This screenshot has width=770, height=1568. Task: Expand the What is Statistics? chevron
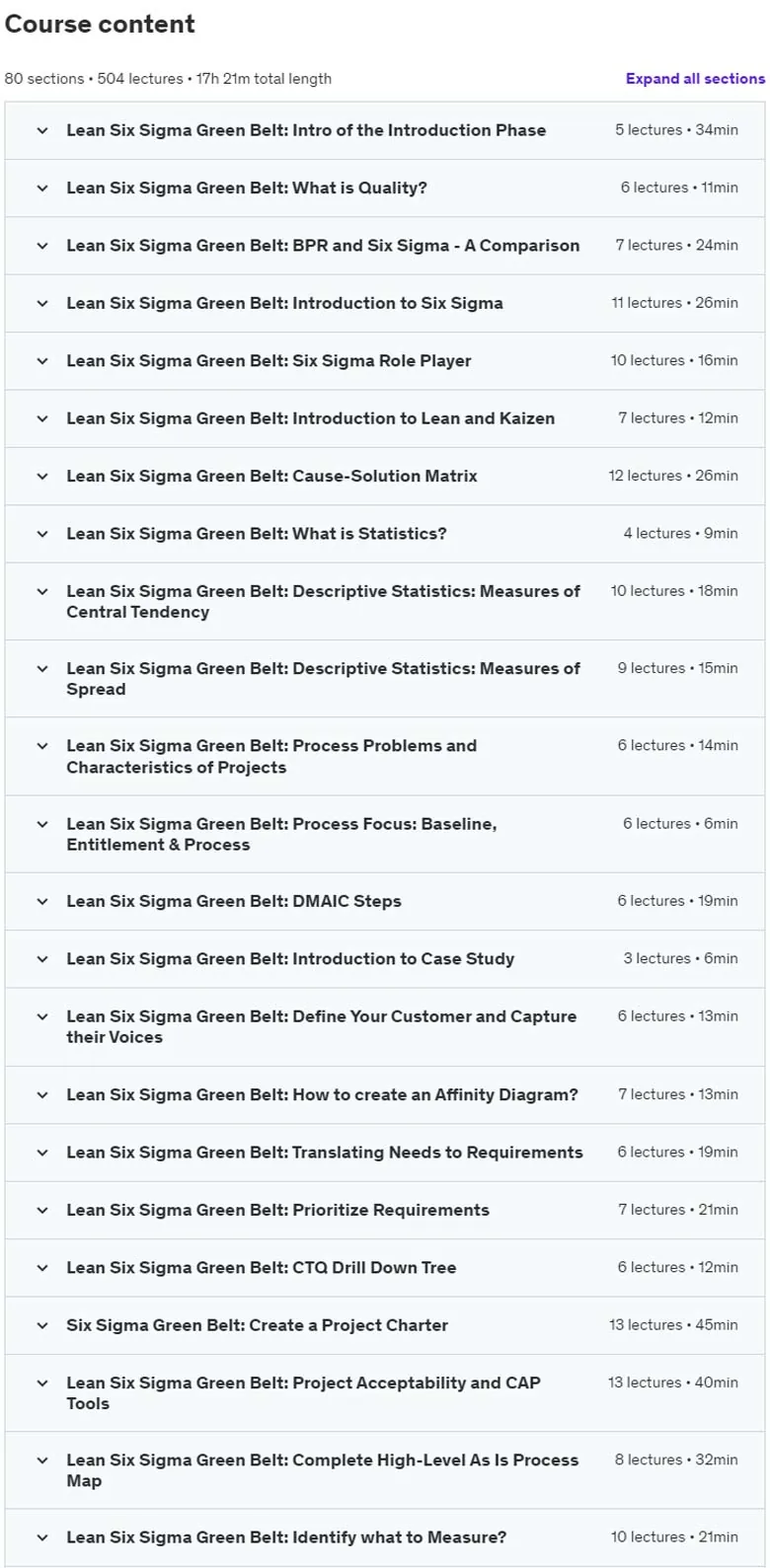click(x=41, y=534)
